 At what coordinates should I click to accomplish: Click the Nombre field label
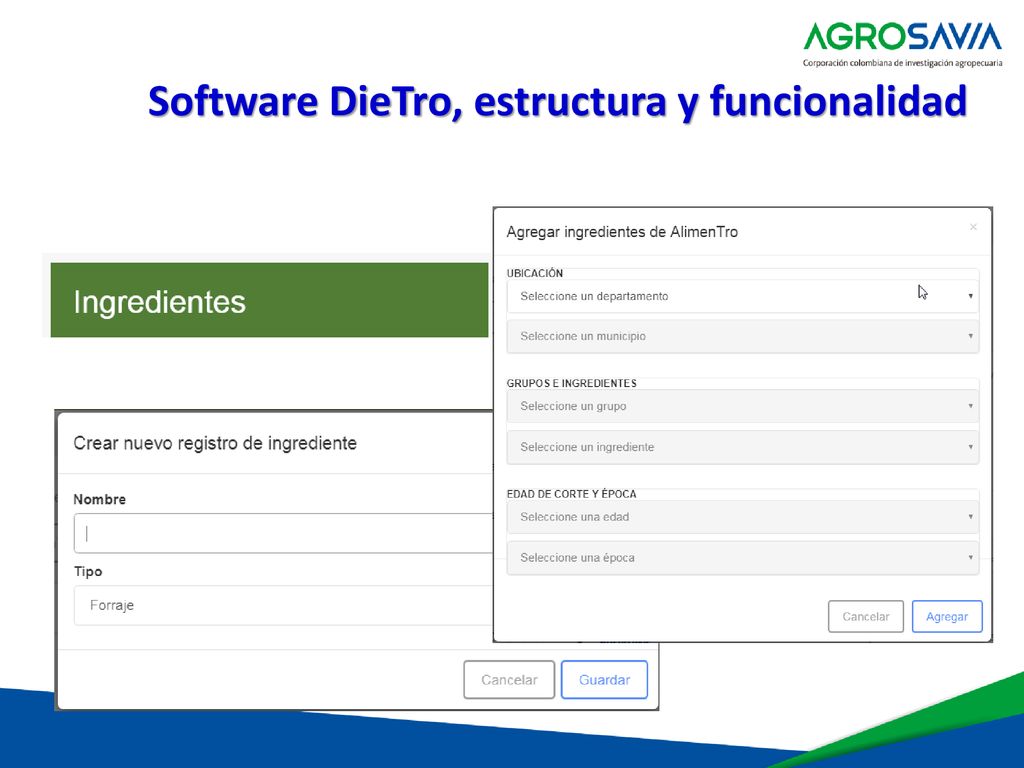pyautogui.click(x=99, y=500)
